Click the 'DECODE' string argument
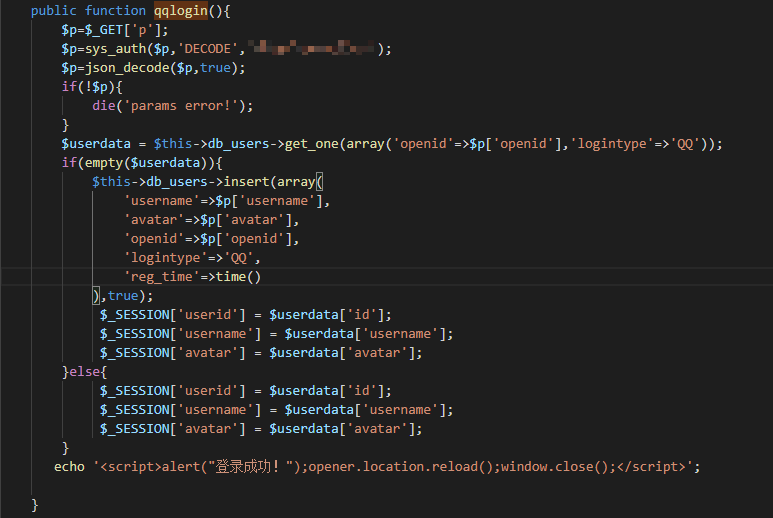 pyautogui.click(x=208, y=49)
